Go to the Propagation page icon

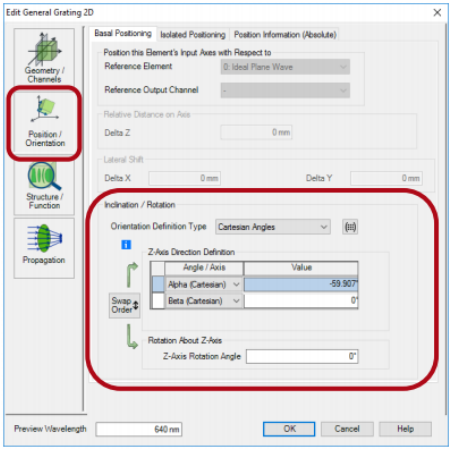click(44, 248)
